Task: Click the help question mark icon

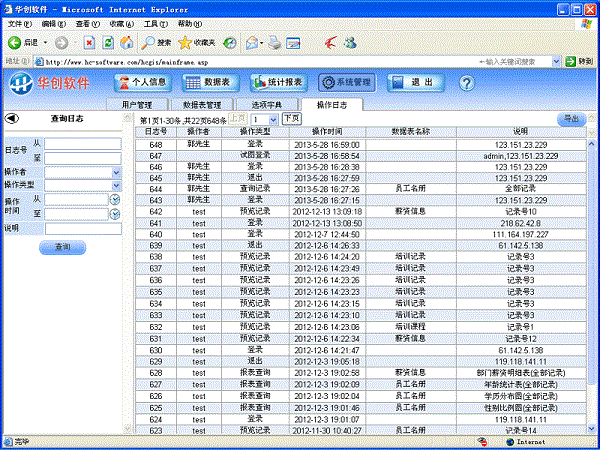Action: 465,82
